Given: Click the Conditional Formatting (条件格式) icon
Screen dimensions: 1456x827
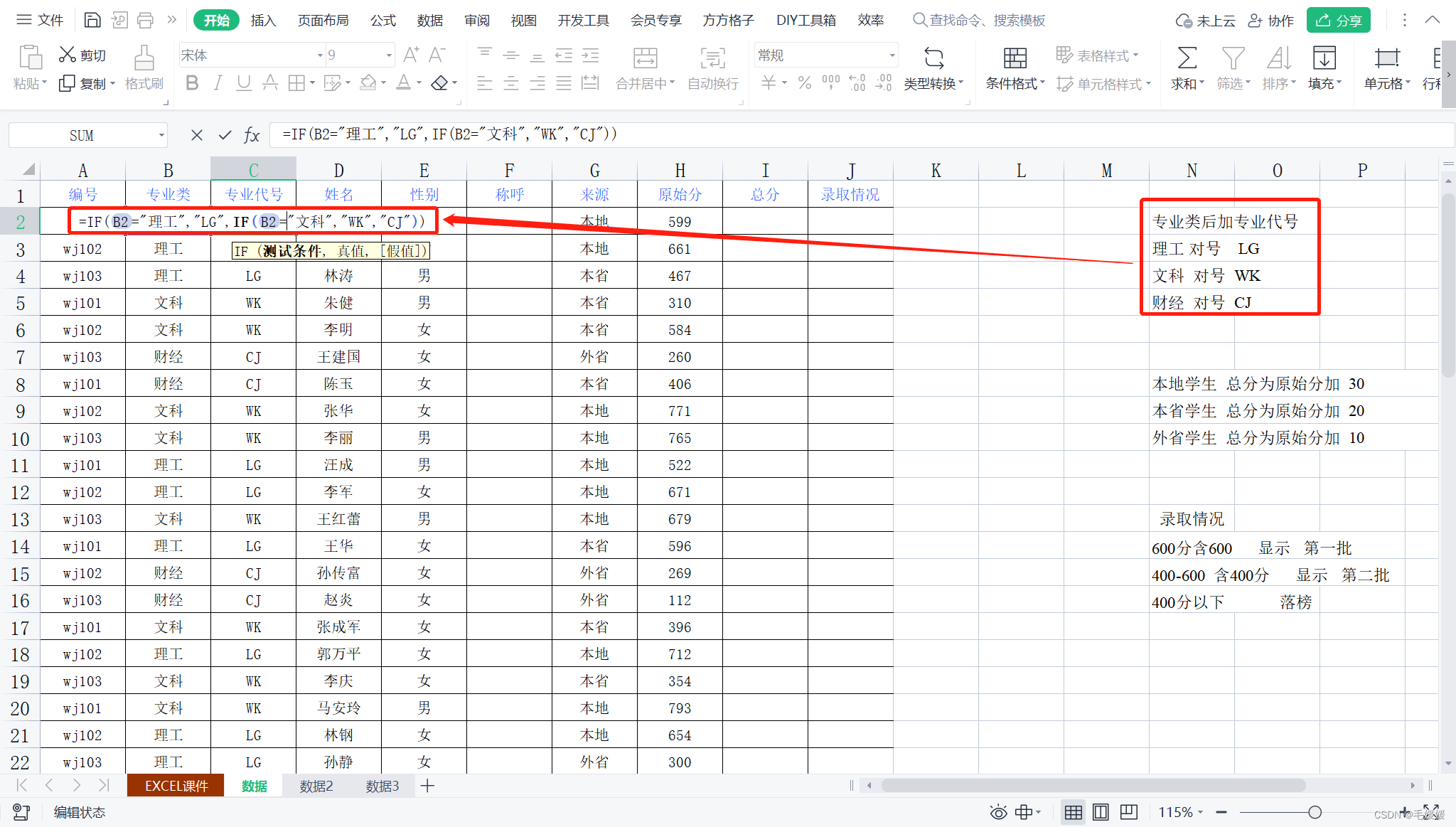Looking at the screenshot, I should point(1015,58).
